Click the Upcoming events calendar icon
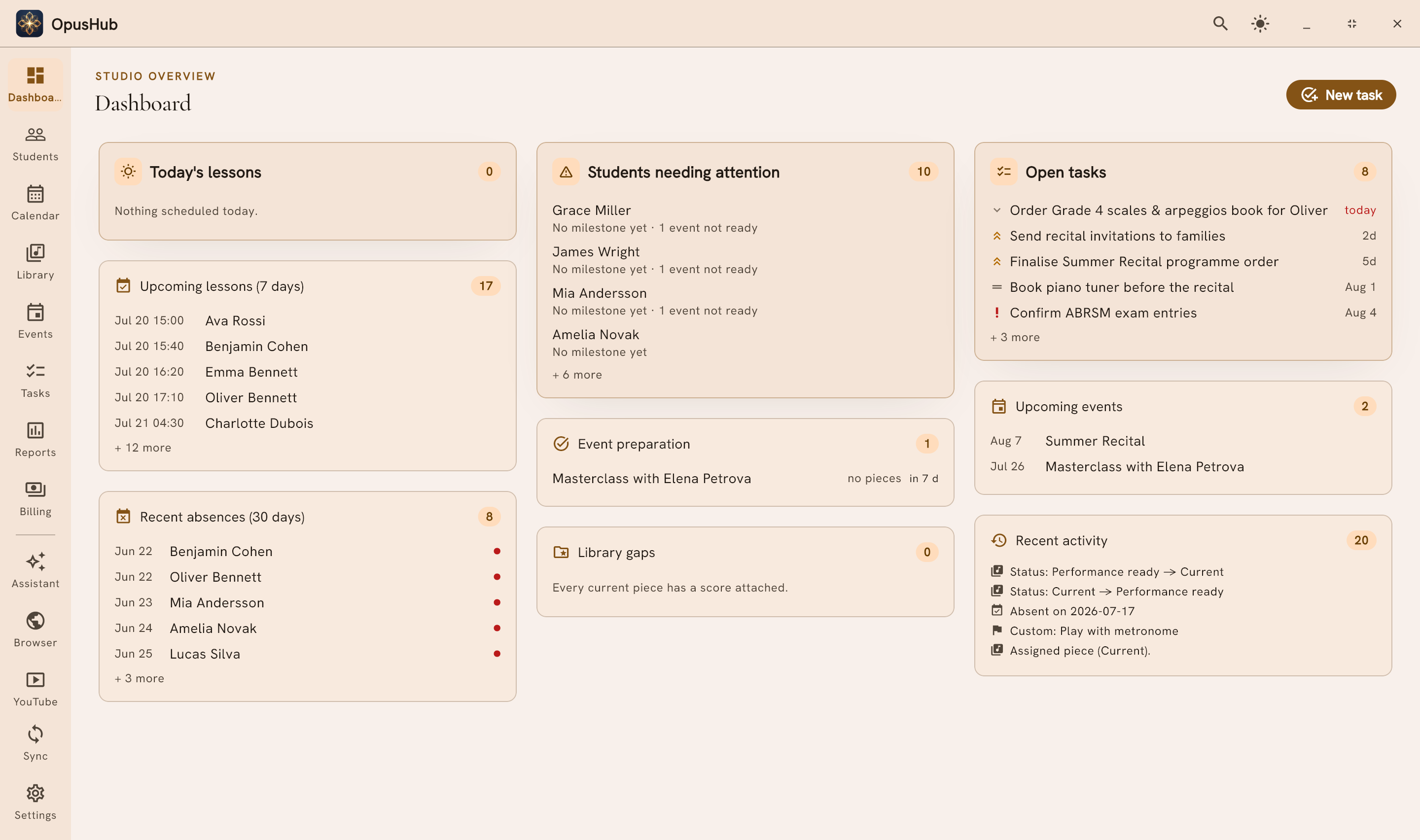The width and height of the screenshot is (1420, 840). point(999,406)
